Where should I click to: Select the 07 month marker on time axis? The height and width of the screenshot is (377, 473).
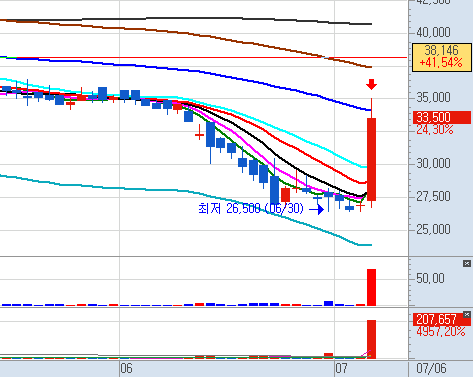[341, 369]
